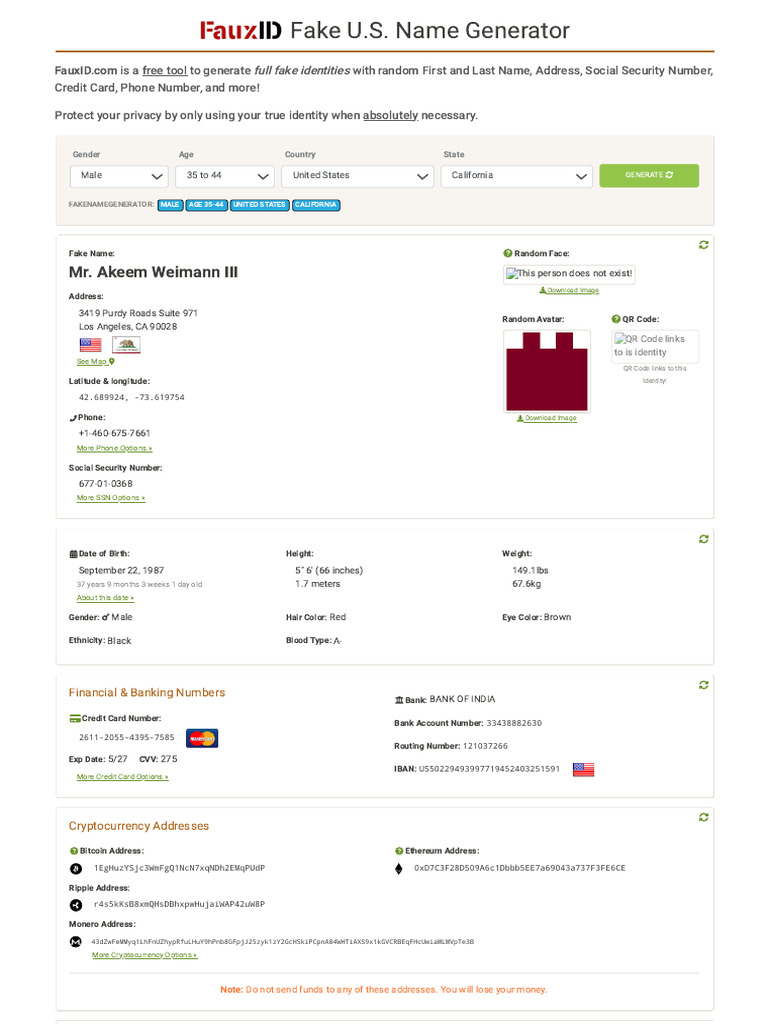Click the routing number 121037266

(x=485, y=746)
